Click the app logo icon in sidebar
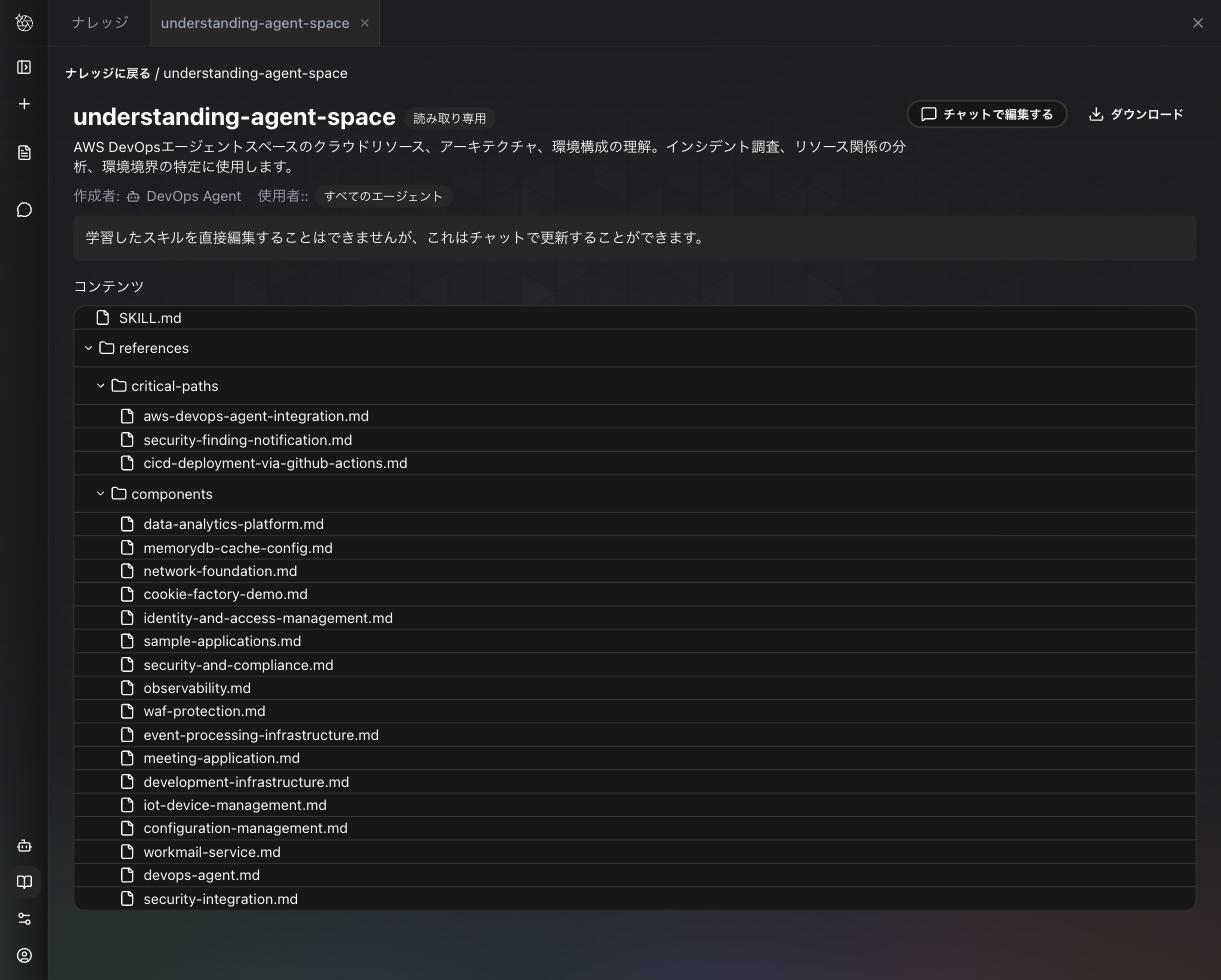Image resolution: width=1221 pixels, height=980 pixels. (x=24, y=22)
